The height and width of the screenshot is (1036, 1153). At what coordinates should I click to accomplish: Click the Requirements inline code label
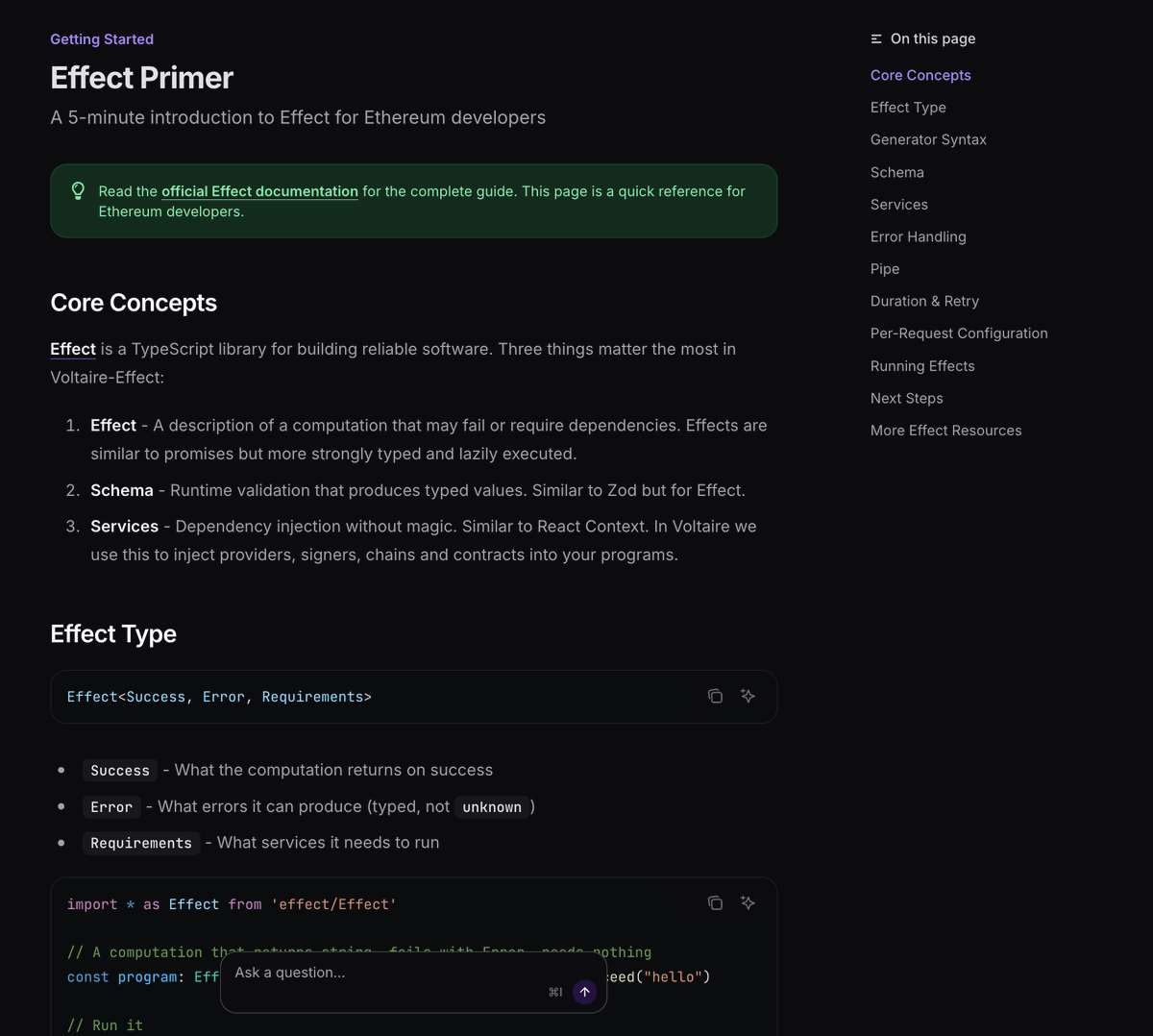click(x=141, y=843)
